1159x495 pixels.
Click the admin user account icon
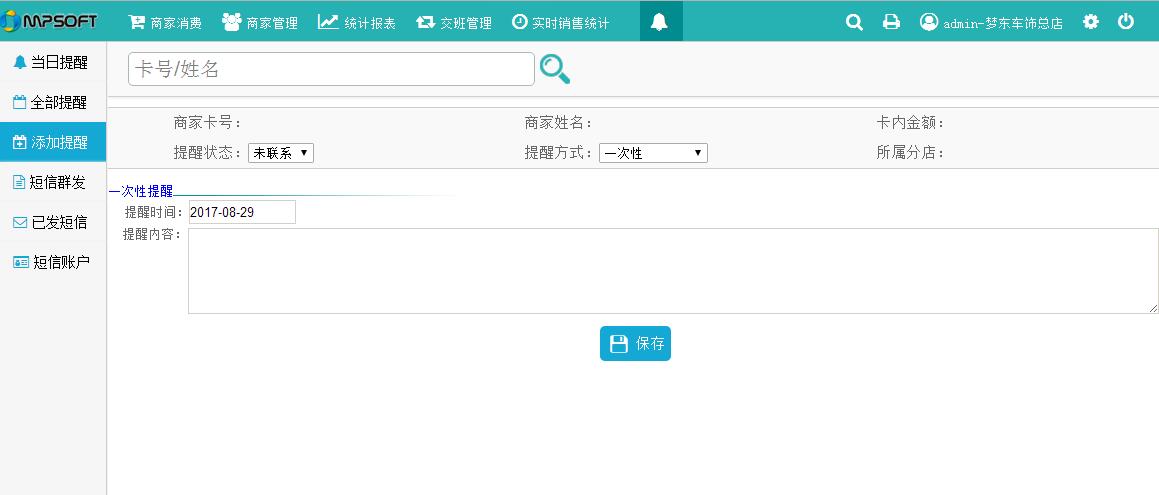pos(929,22)
